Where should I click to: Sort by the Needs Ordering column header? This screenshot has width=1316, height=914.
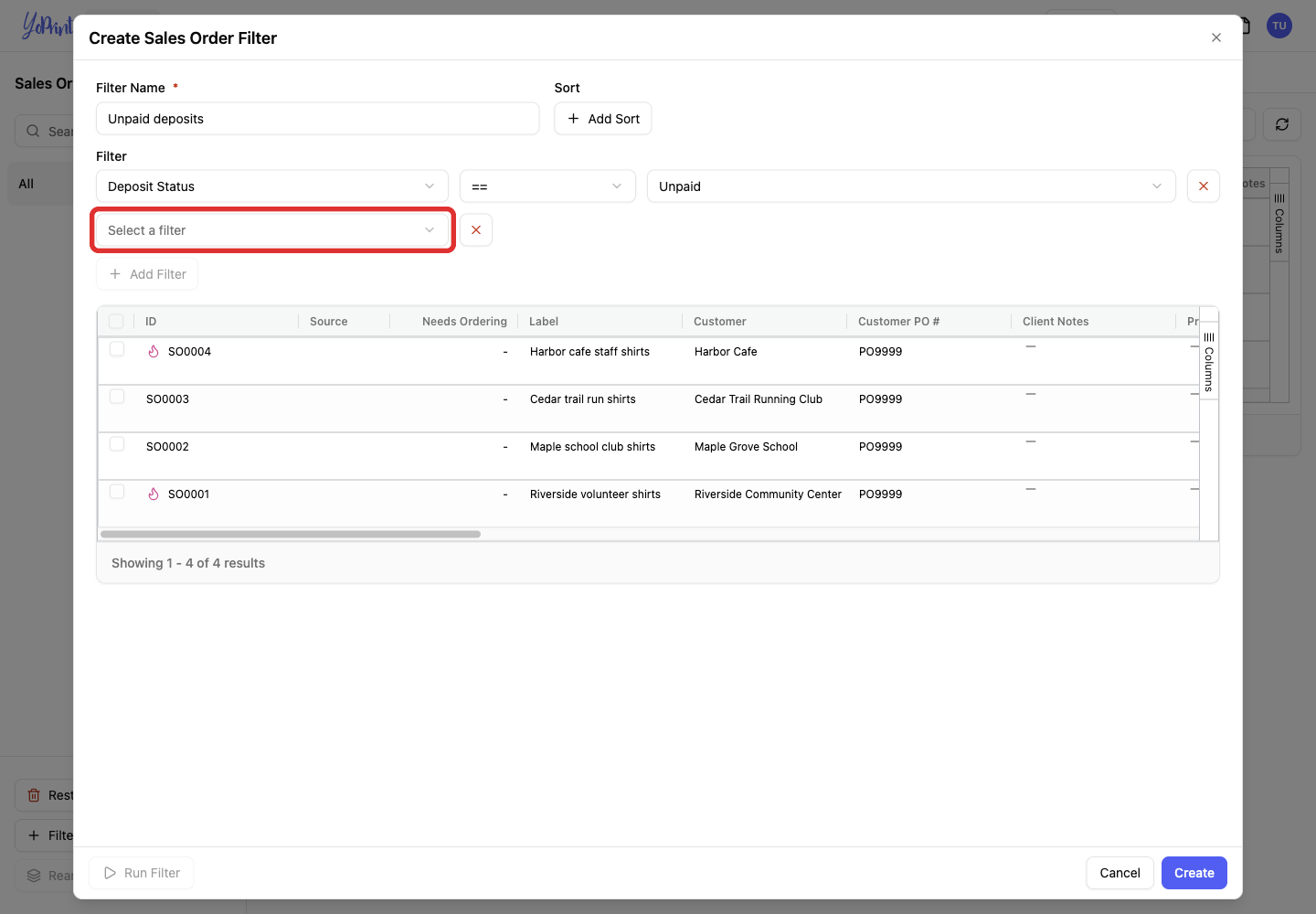(x=464, y=322)
